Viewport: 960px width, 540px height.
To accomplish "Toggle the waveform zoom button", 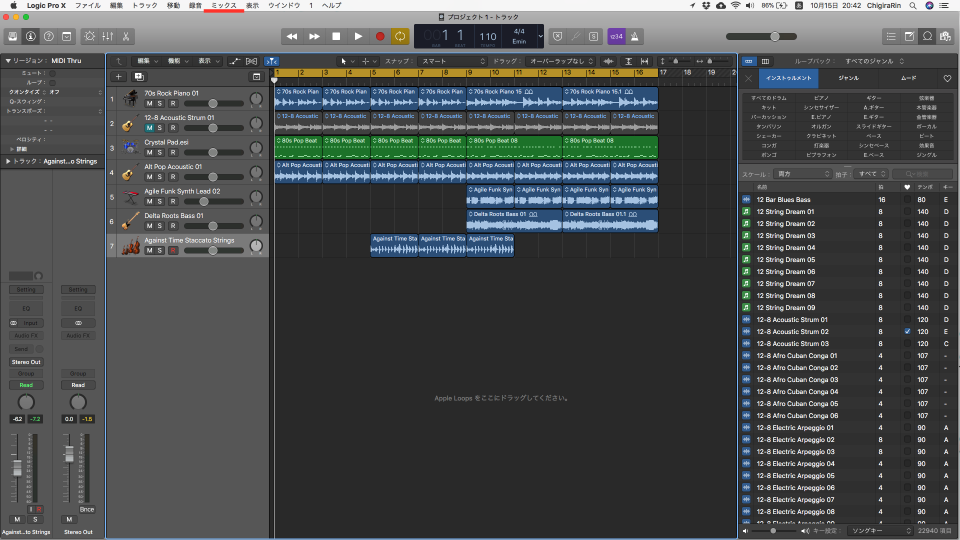I will coord(608,61).
